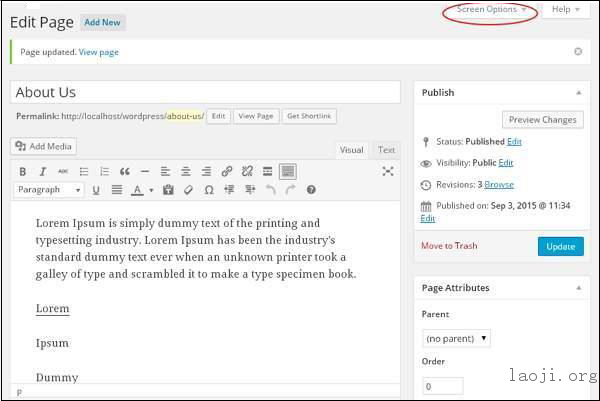This screenshot has width=600, height=401.
Task: Follow the View page link
Action: click(99, 52)
